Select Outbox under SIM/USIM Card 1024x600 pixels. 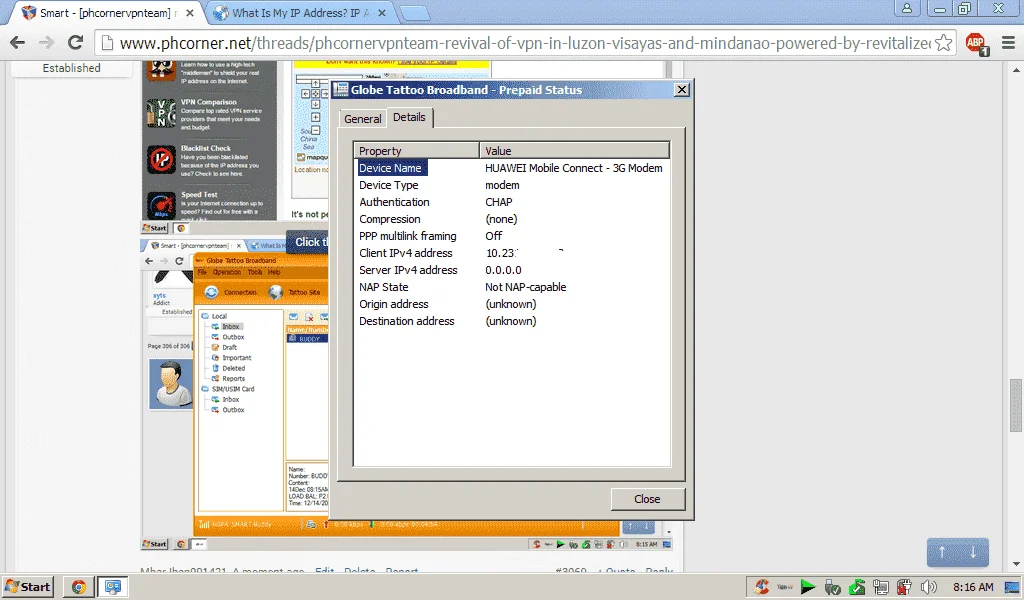(x=232, y=410)
